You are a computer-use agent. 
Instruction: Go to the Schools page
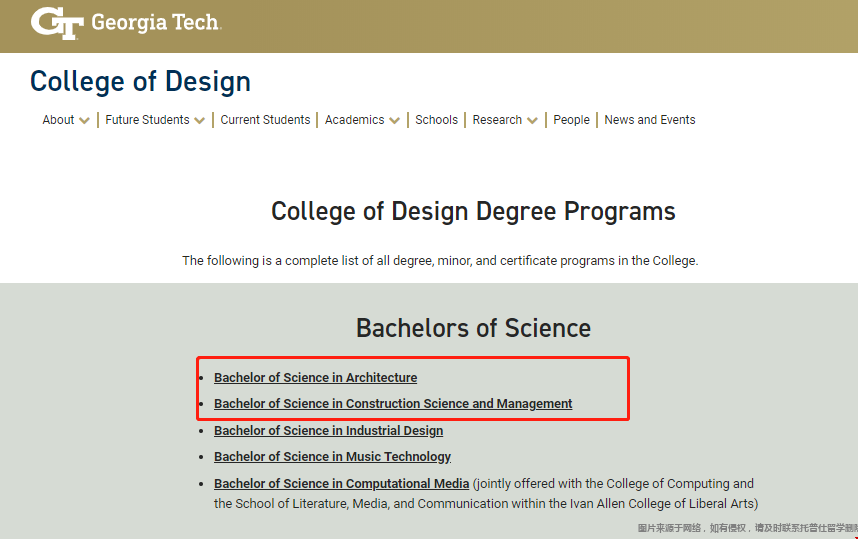pyautogui.click(x=436, y=120)
